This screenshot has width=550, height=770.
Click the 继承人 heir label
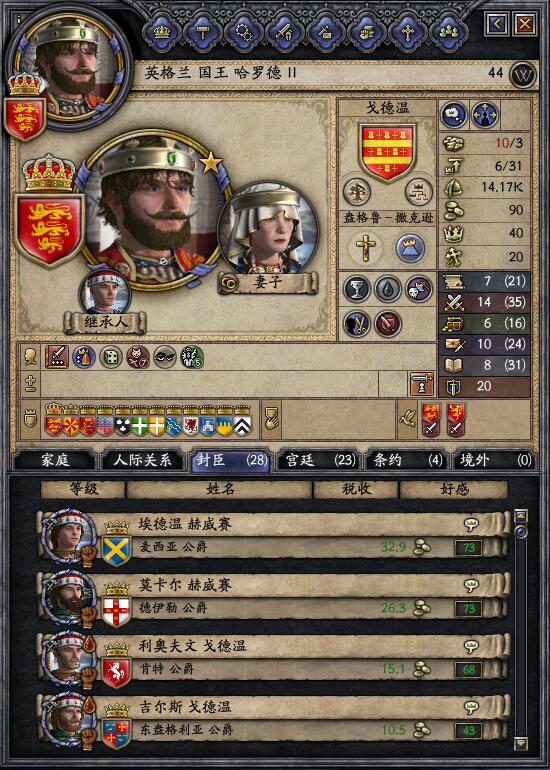104,323
